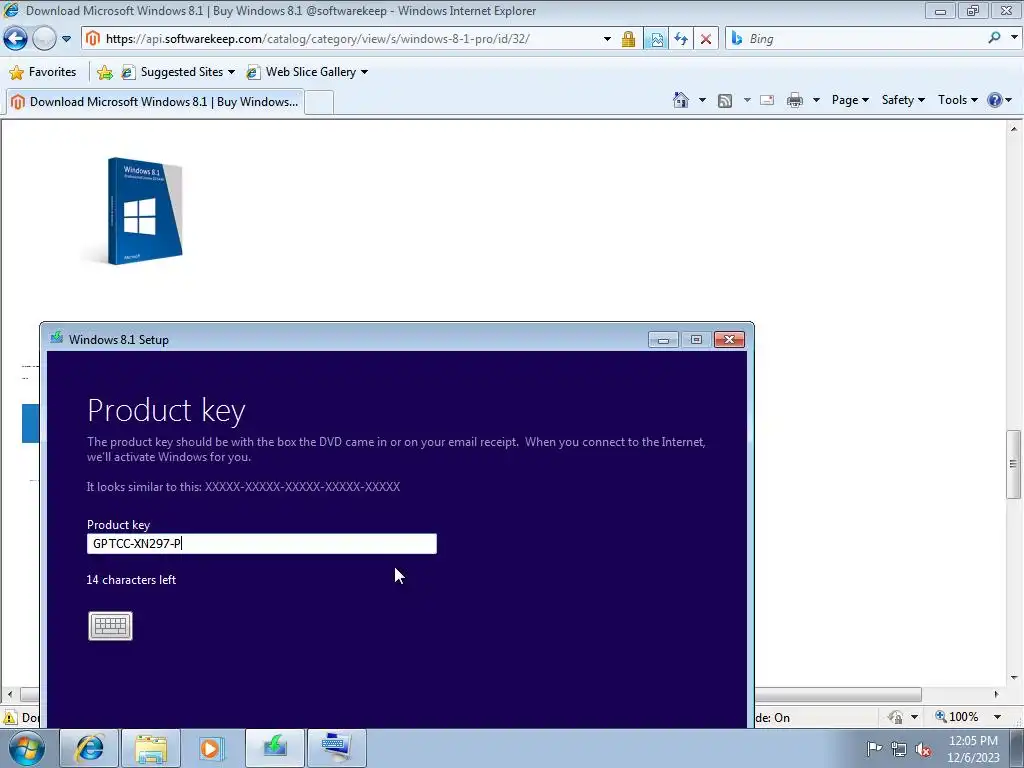Click the Windows Setup taskbar icon

[x=275, y=748]
